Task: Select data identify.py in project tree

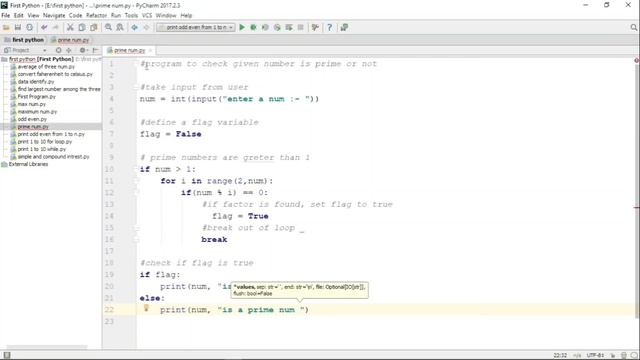Action: (x=36, y=82)
